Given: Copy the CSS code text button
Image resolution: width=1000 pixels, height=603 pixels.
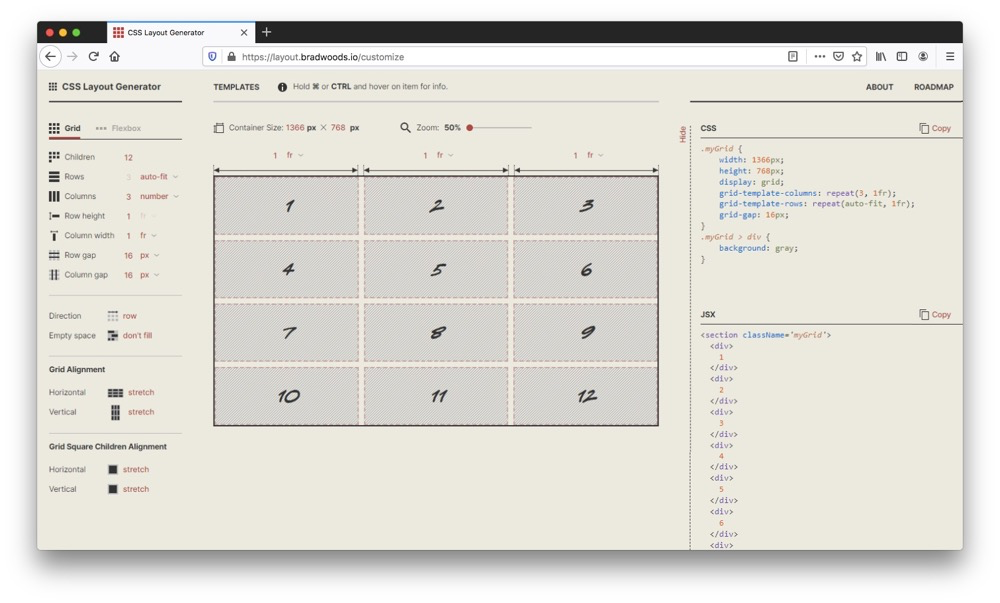Looking at the screenshot, I should pos(941,128).
